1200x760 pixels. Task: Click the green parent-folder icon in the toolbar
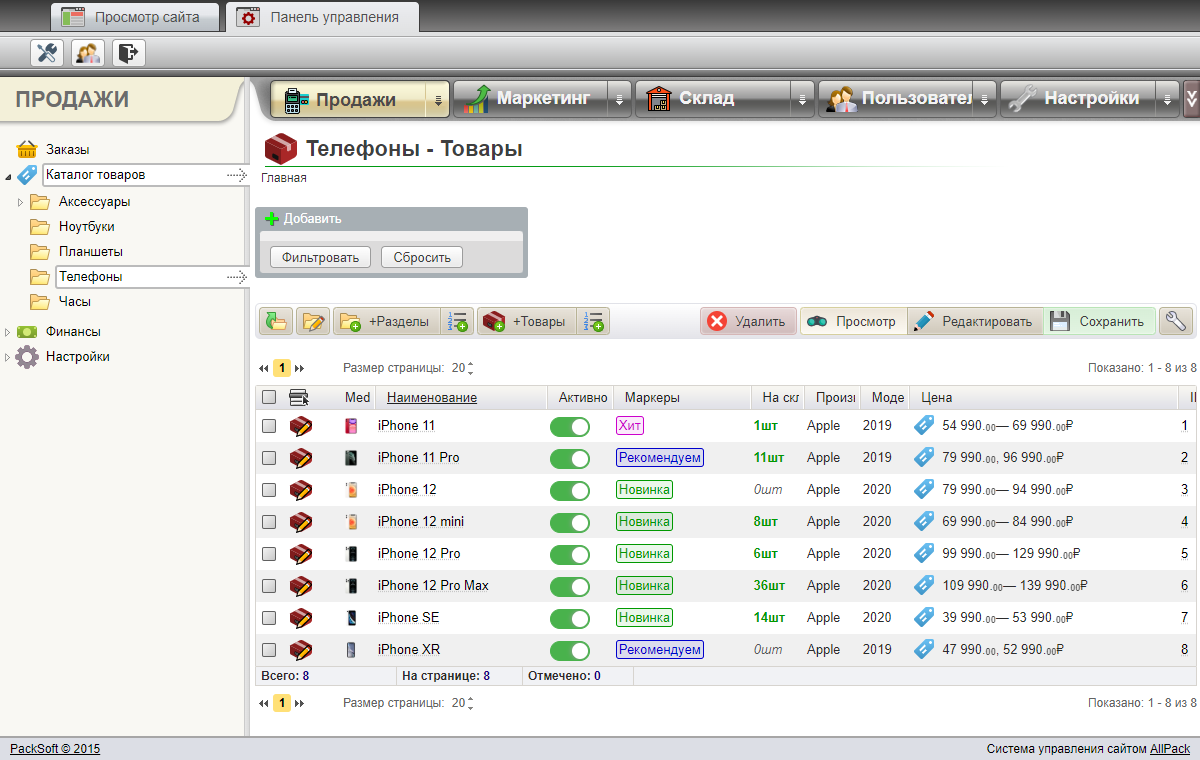click(275, 321)
